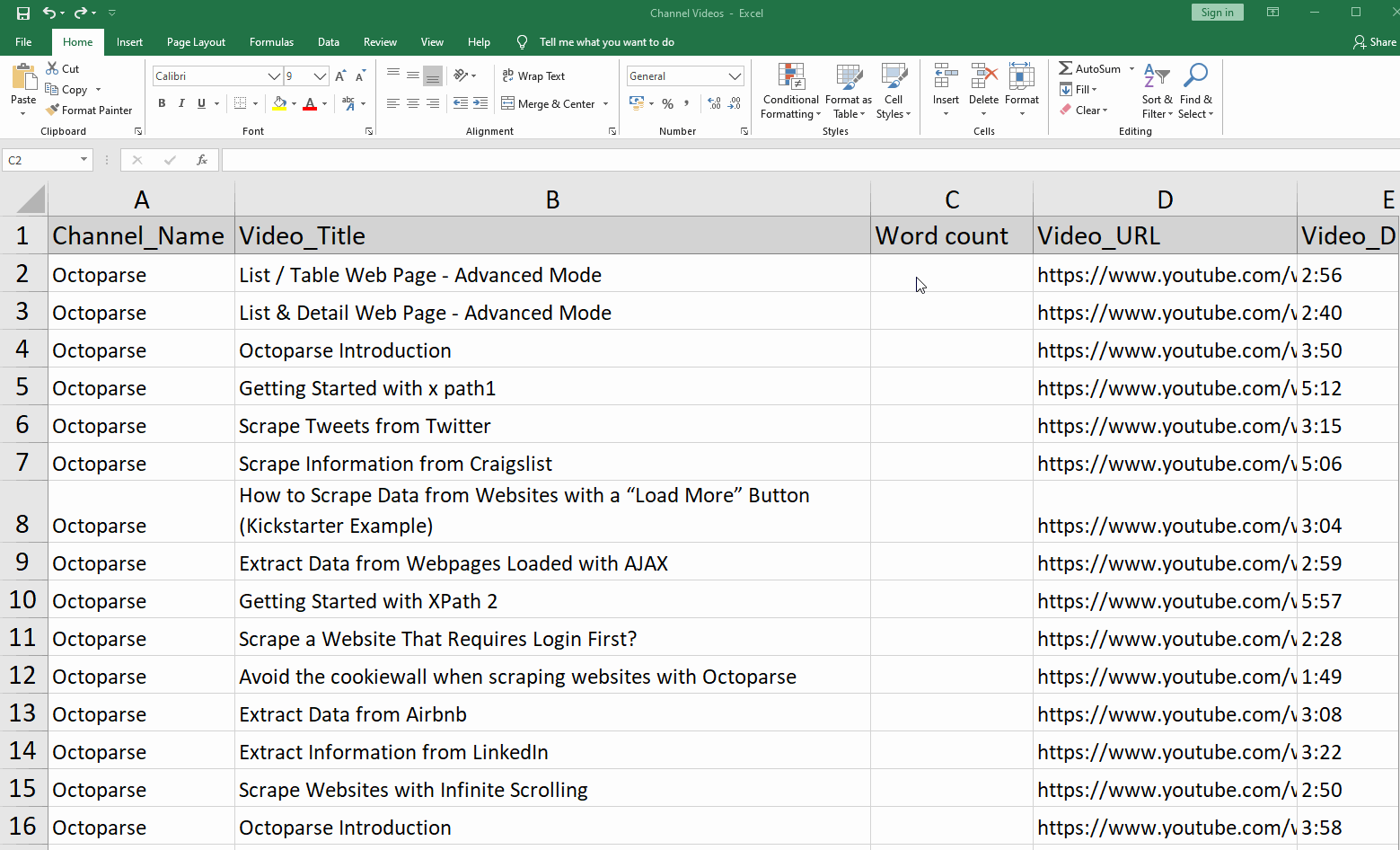The width and height of the screenshot is (1400, 850).
Task: Click the Increase Decimal icon
Action: 714,103
